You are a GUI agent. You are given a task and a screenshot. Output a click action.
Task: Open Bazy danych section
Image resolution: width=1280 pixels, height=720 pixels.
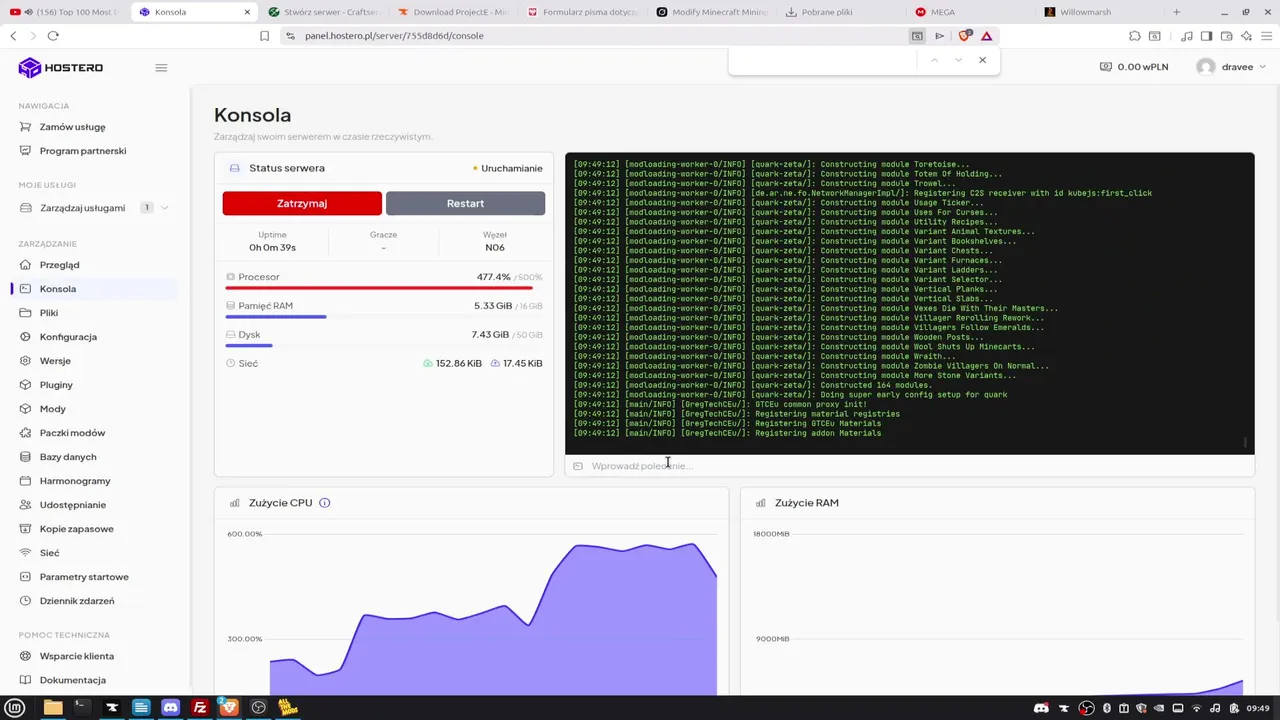pos(68,457)
